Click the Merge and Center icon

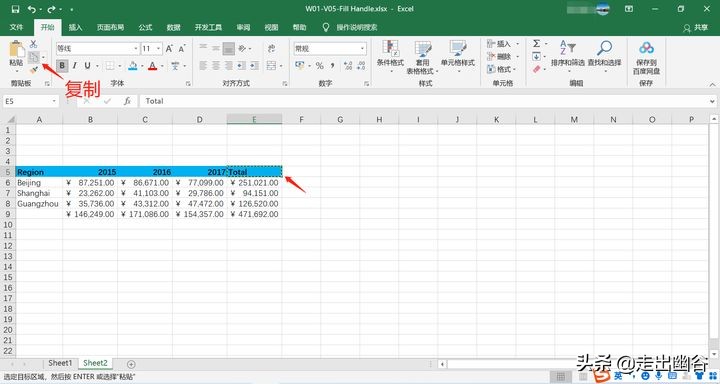point(271,66)
